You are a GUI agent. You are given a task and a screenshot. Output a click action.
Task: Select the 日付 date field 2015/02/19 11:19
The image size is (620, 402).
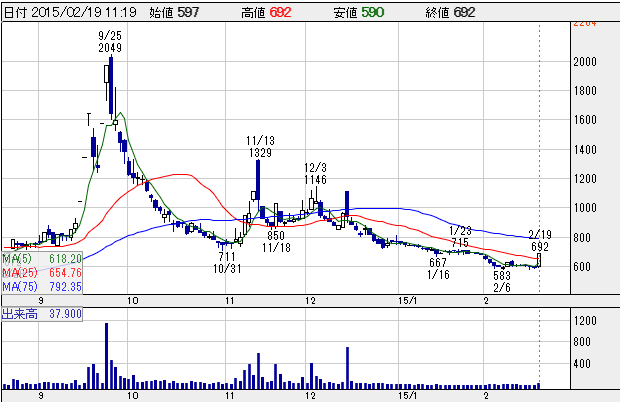[68, 11]
